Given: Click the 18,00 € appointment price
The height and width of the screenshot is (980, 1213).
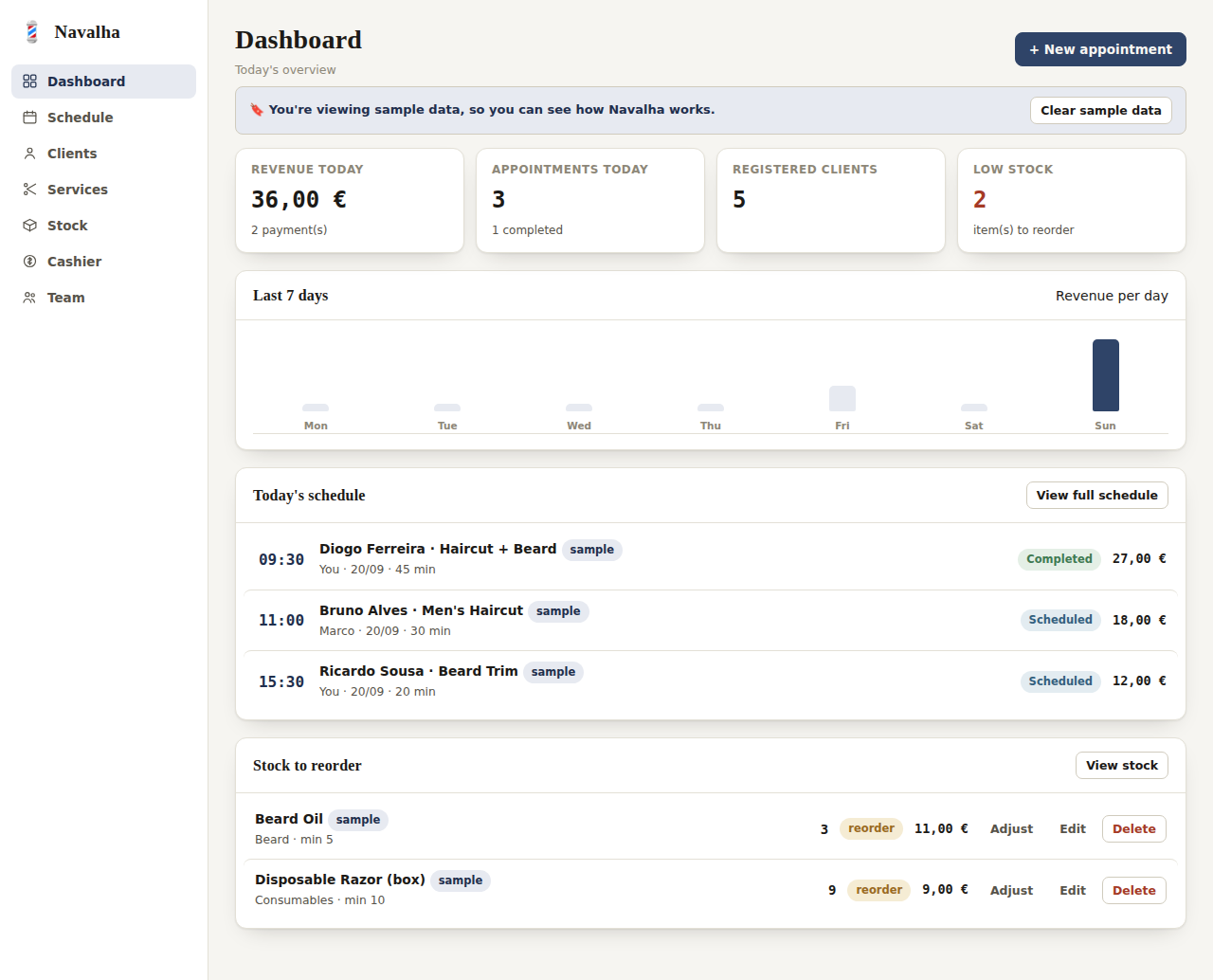Looking at the screenshot, I should point(1139,620).
